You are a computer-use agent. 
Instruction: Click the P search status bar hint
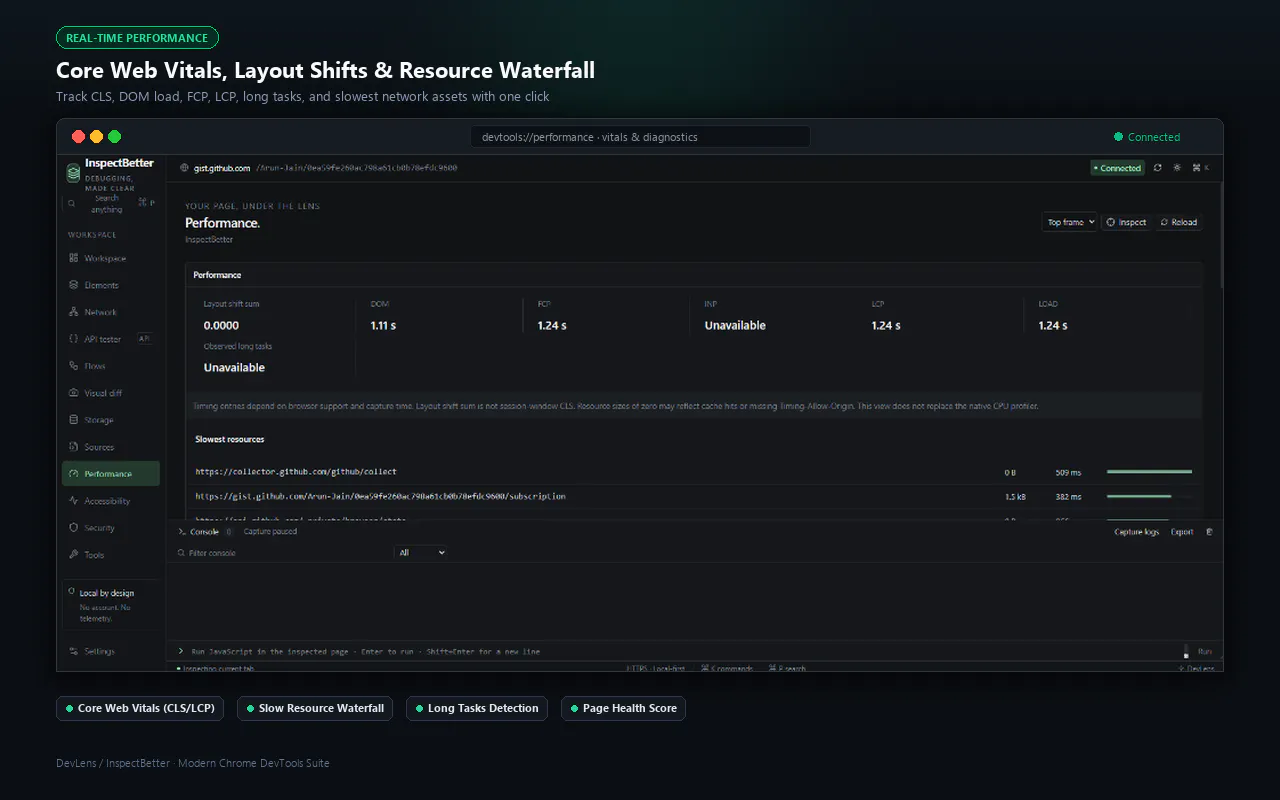(787, 668)
